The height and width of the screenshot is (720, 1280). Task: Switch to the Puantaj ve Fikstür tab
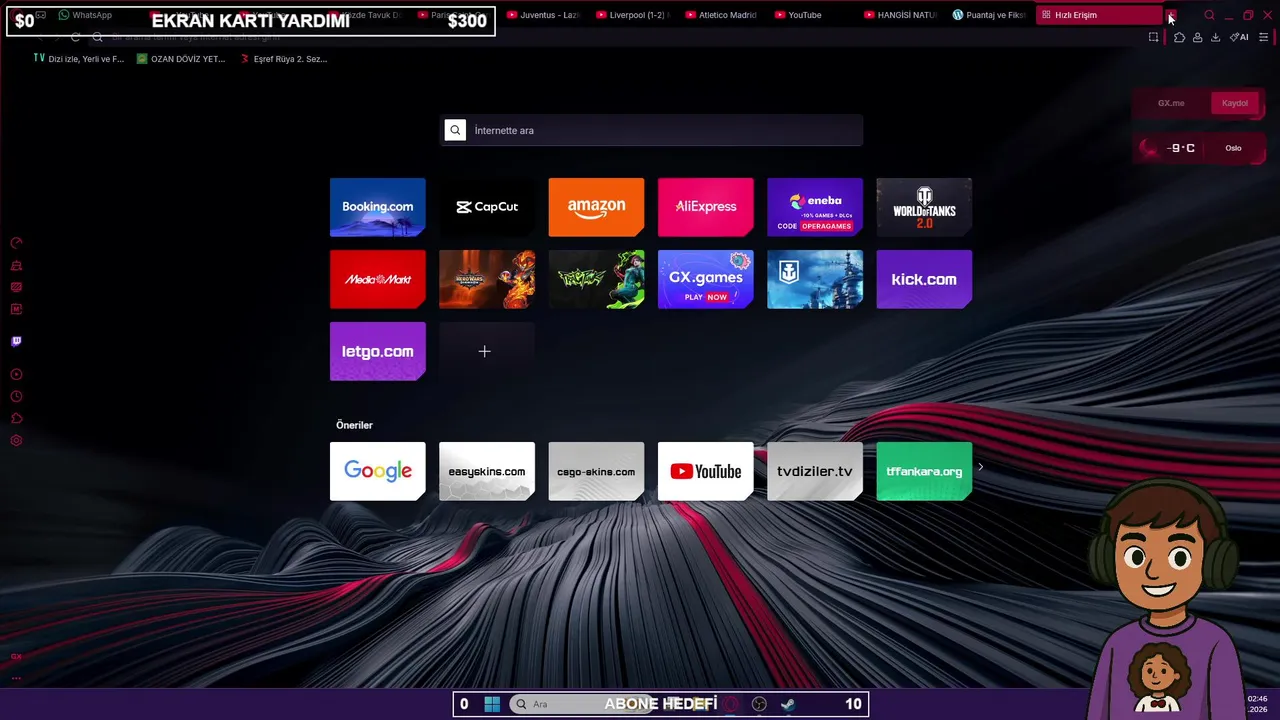(x=989, y=15)
